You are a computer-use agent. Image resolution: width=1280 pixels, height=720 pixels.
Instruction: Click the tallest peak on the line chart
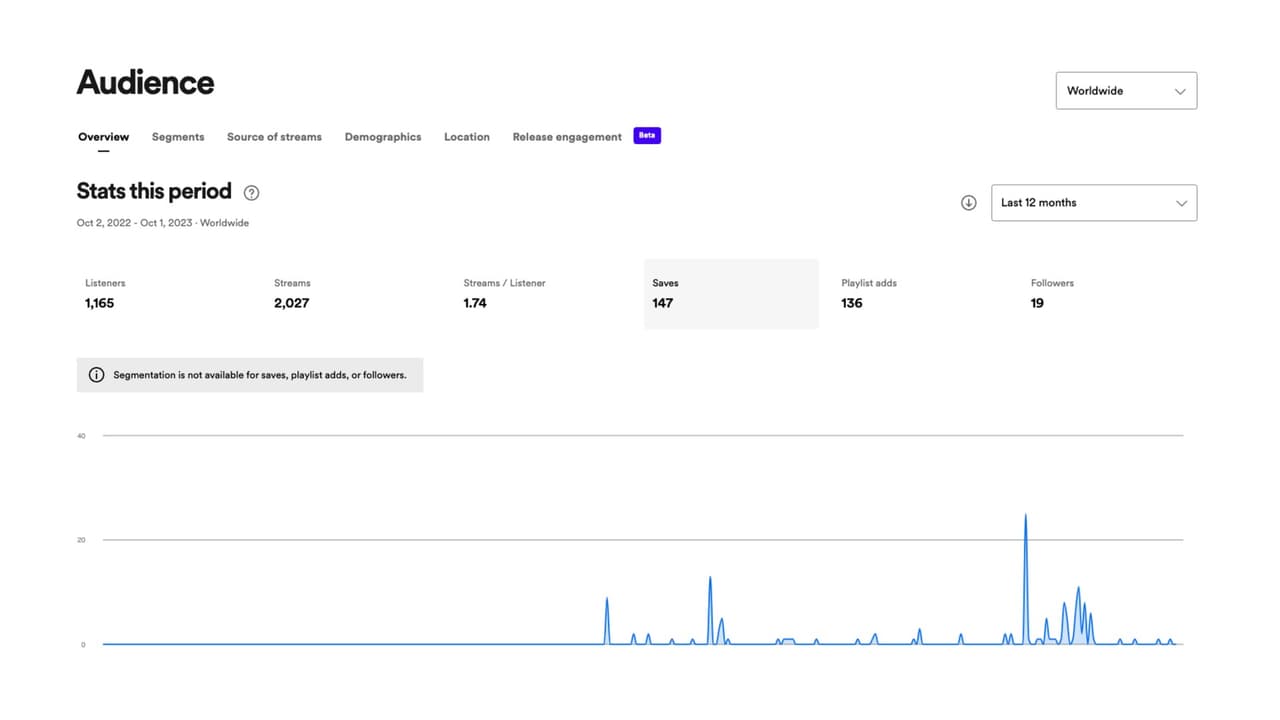(1026, 515)
